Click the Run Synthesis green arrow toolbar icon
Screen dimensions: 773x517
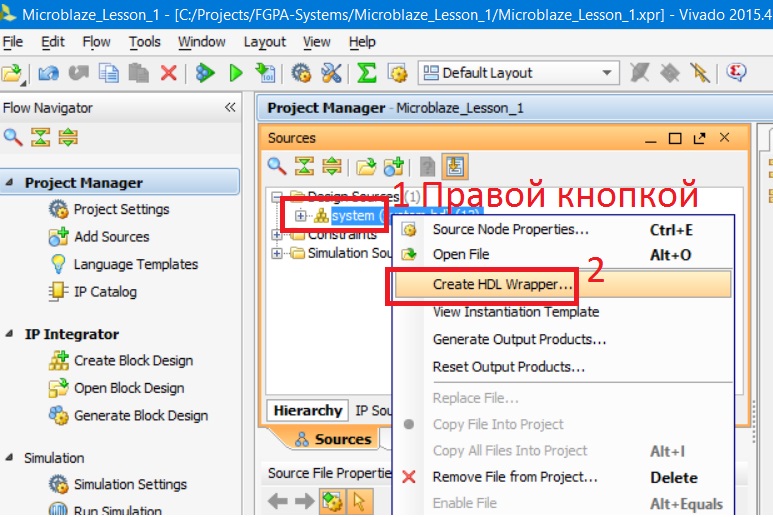pos(236,73)
